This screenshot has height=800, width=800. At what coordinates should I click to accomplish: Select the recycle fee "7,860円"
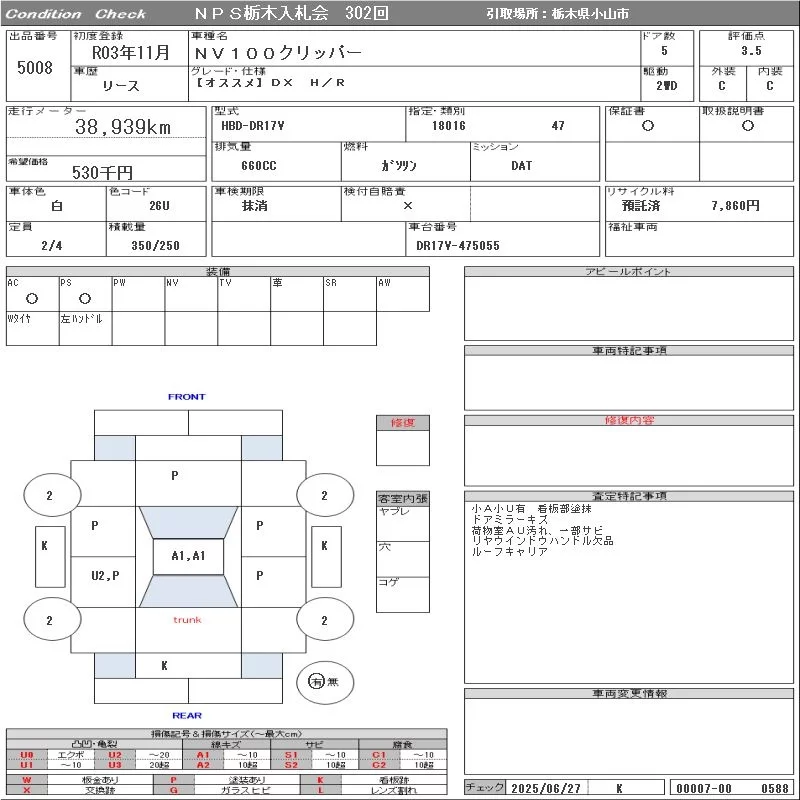click(x=736, y=206)
